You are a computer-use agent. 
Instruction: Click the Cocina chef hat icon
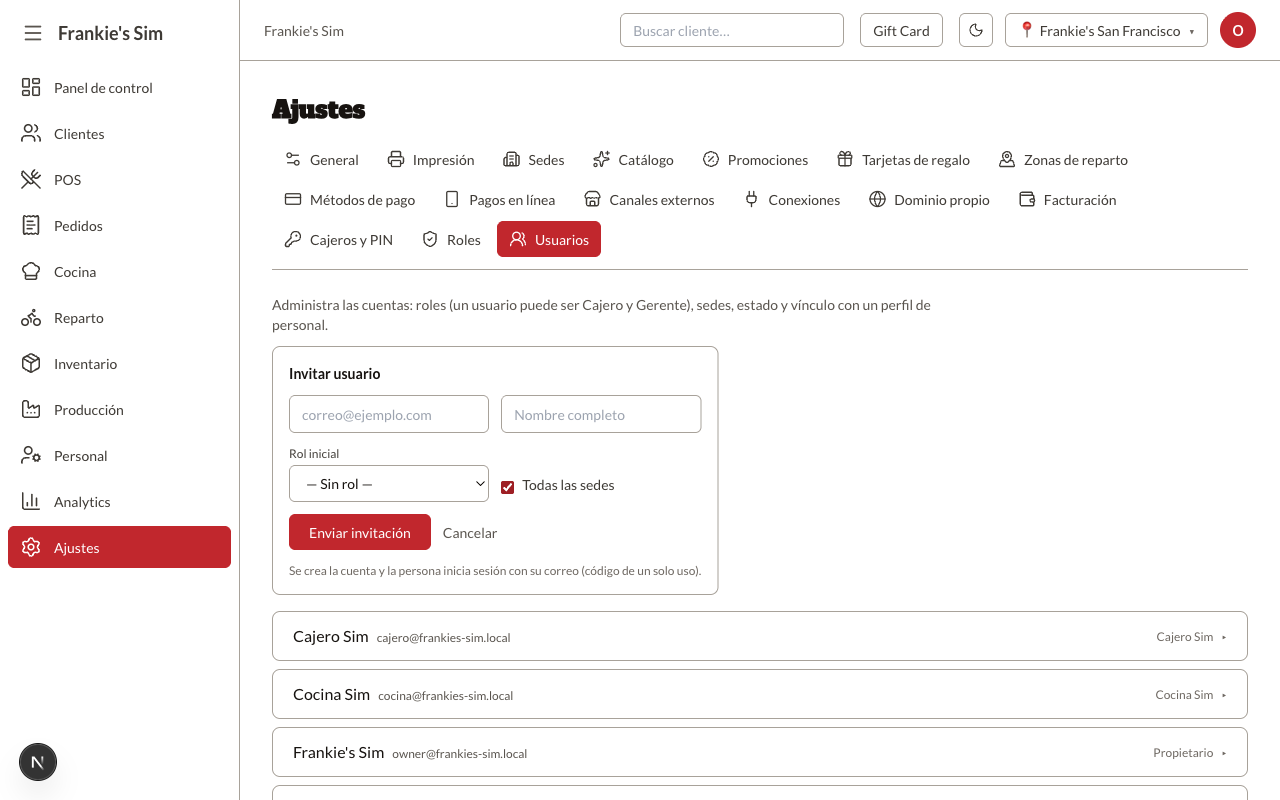pos(31,271)
